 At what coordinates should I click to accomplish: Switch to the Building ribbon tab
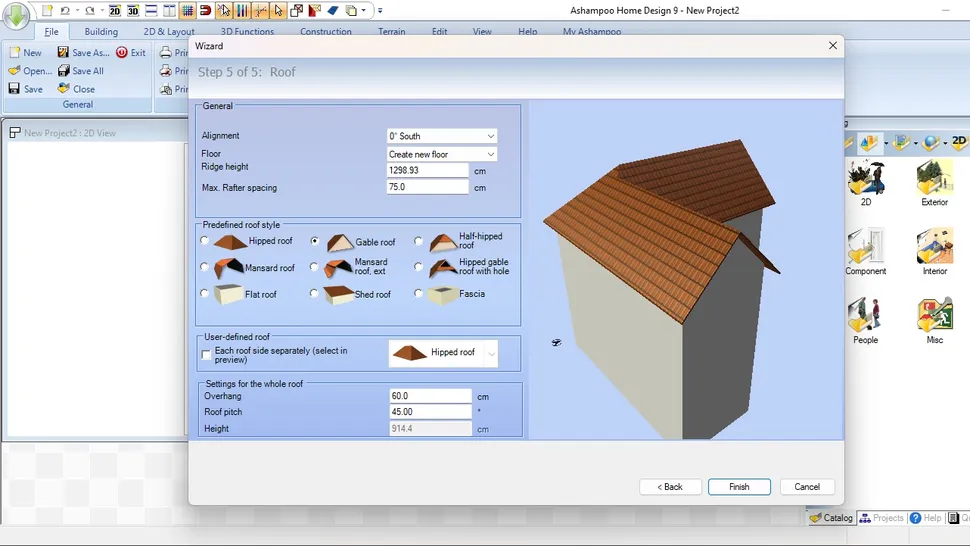click(x=101, y=32)
